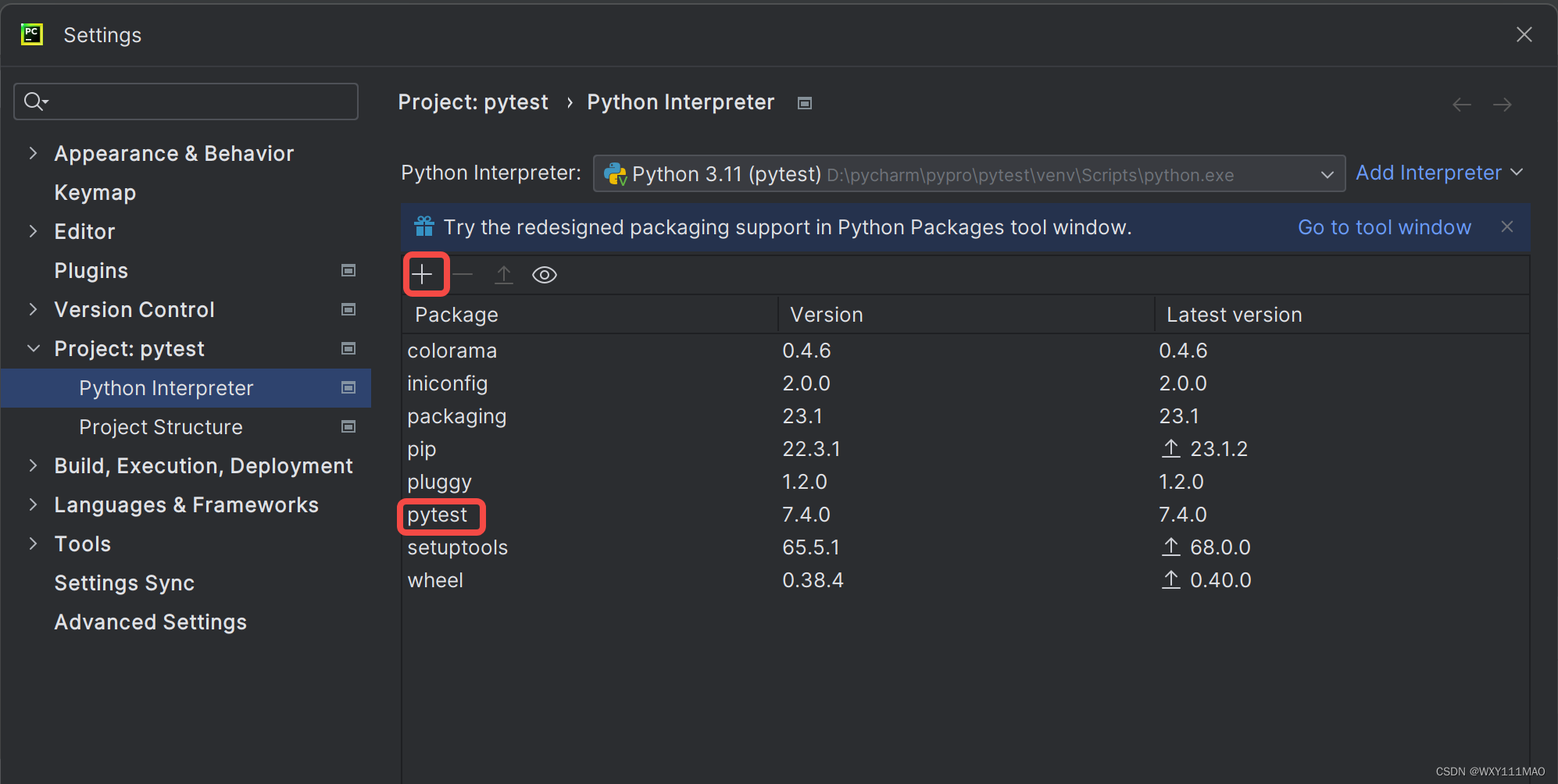Expand the Appearance & Behavior section

[33, 153]
